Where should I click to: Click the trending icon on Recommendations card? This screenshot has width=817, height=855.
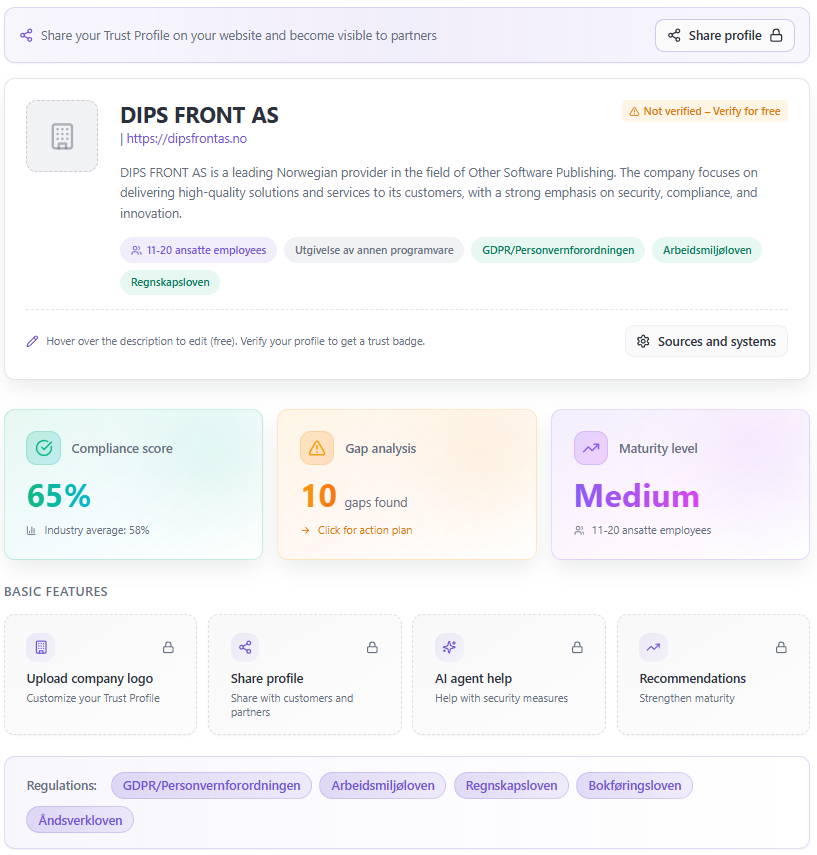point(653,647)
